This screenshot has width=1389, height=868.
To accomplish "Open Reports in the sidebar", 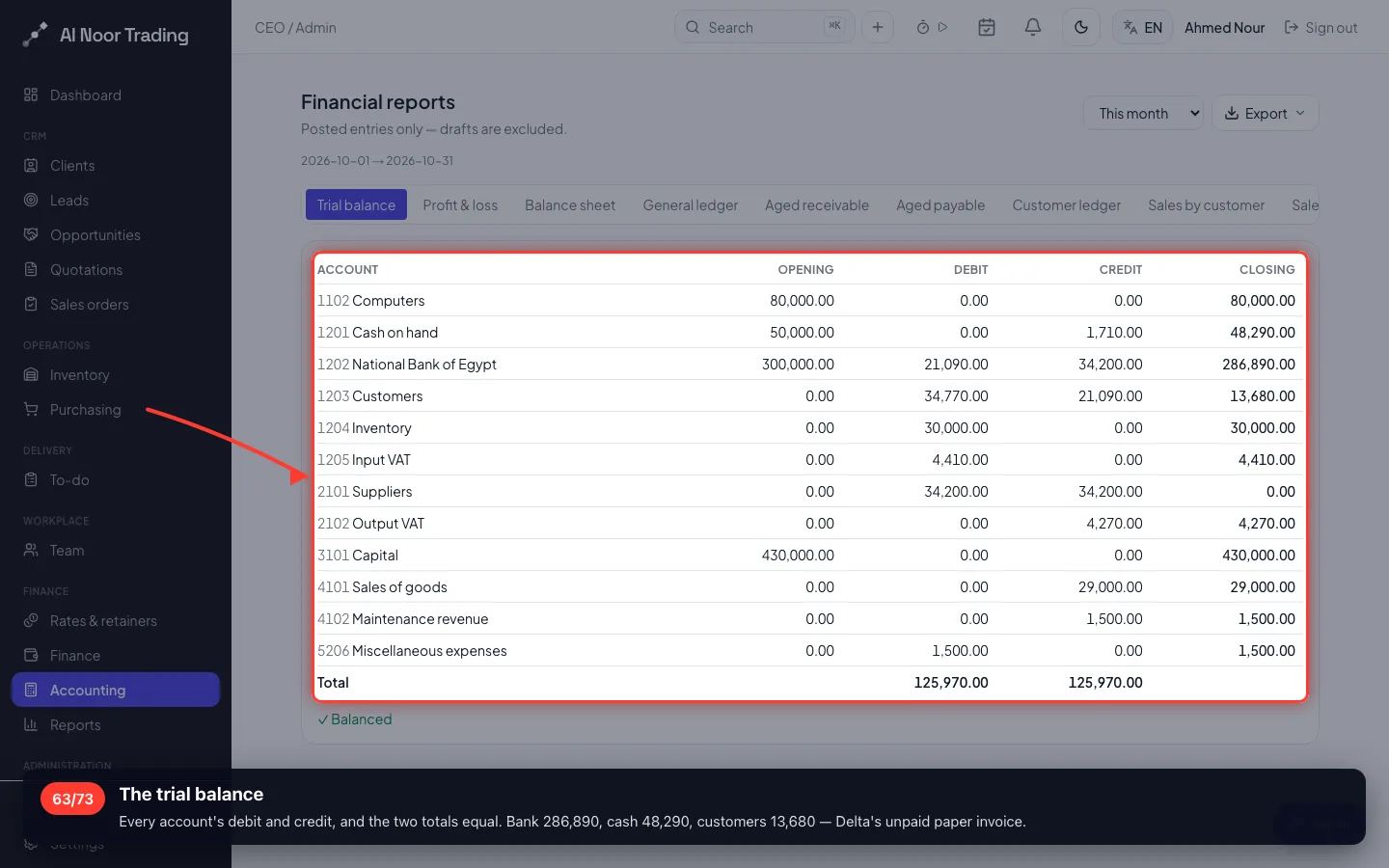I will pyautogui.click(x=116, y=725).
